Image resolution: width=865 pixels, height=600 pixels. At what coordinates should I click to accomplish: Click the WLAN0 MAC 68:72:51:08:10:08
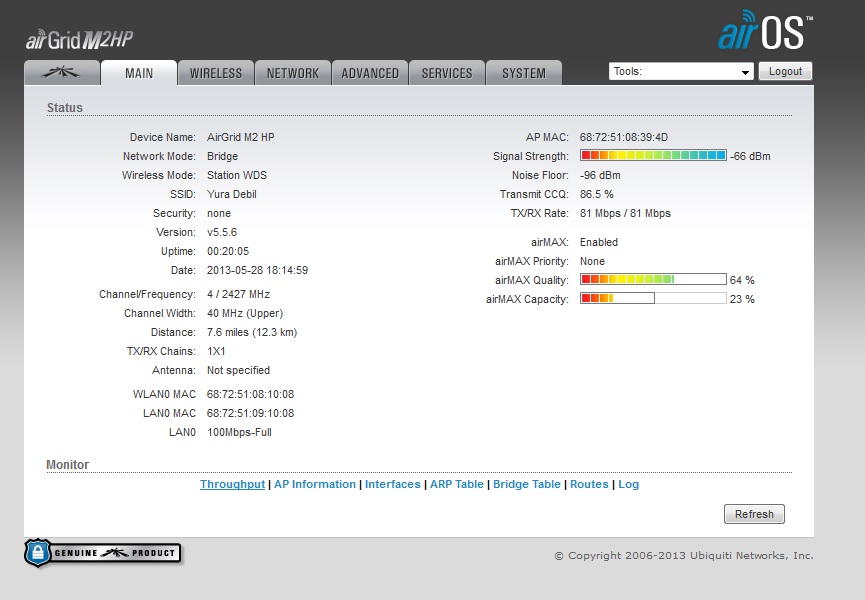coord(250,394)
